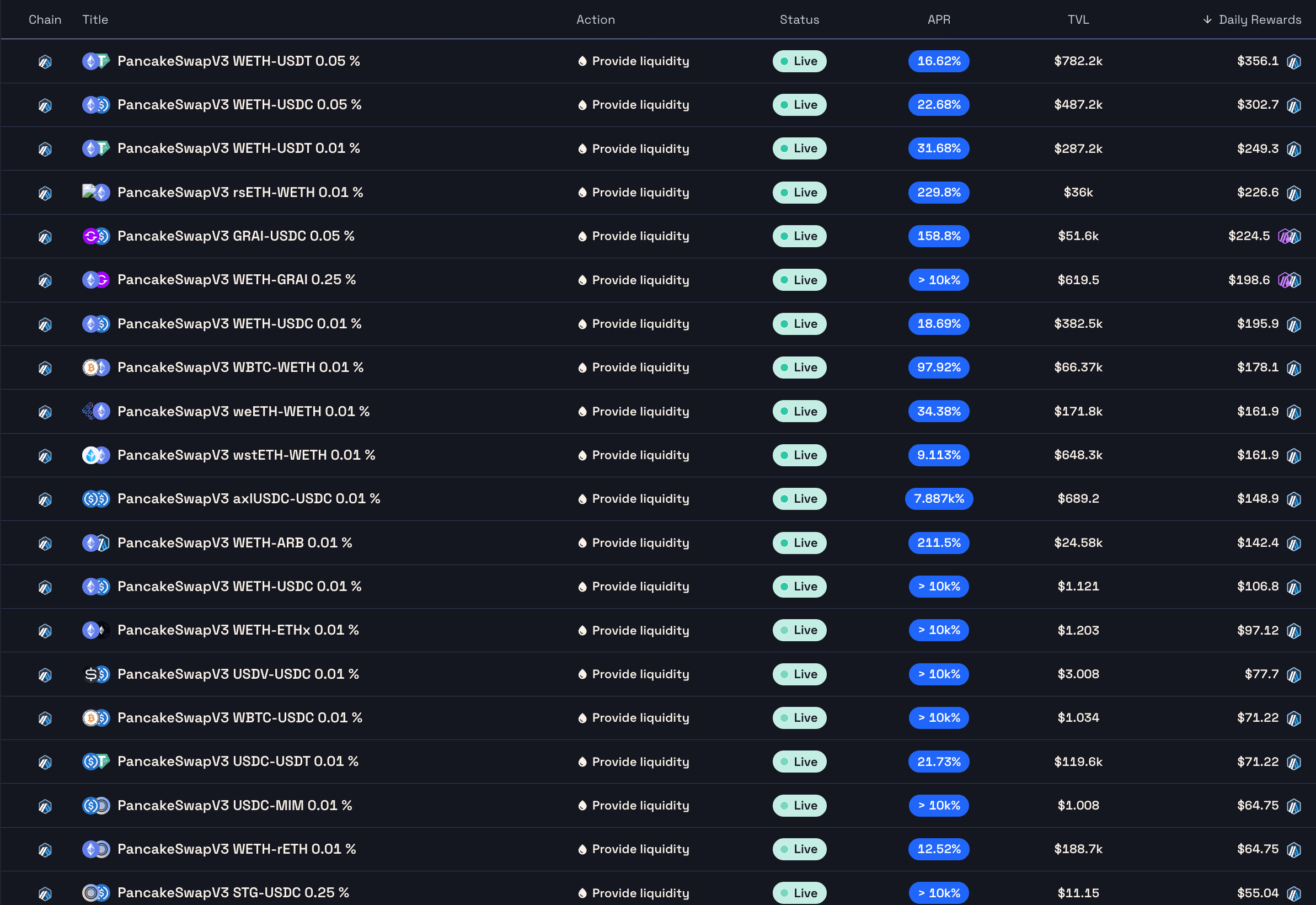Click token pair icon for rsETH-WETH 0.01 %

(x=96, y=192)
